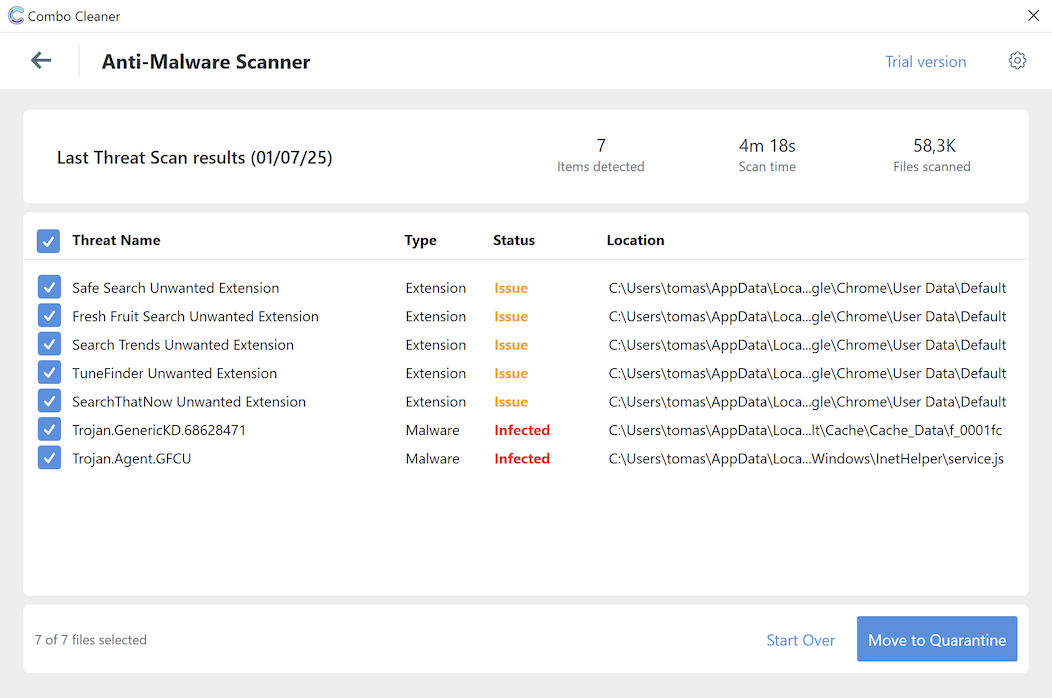Click the Type column header
Viewport: 1052px width, 698px height.
pos(420,240)
